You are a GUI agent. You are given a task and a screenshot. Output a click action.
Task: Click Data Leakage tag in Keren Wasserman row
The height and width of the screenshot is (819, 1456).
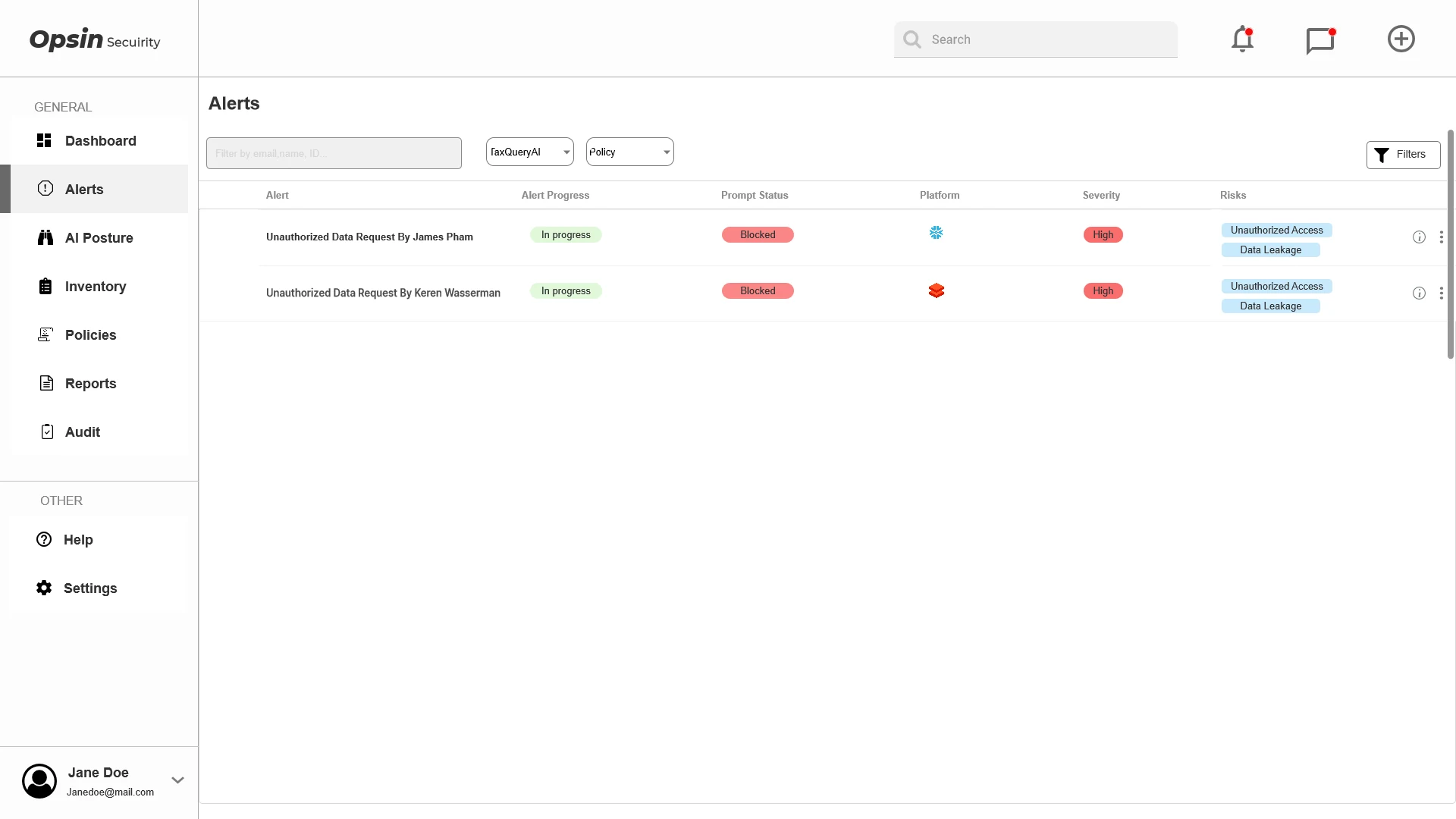click(x=1270, y=306)
